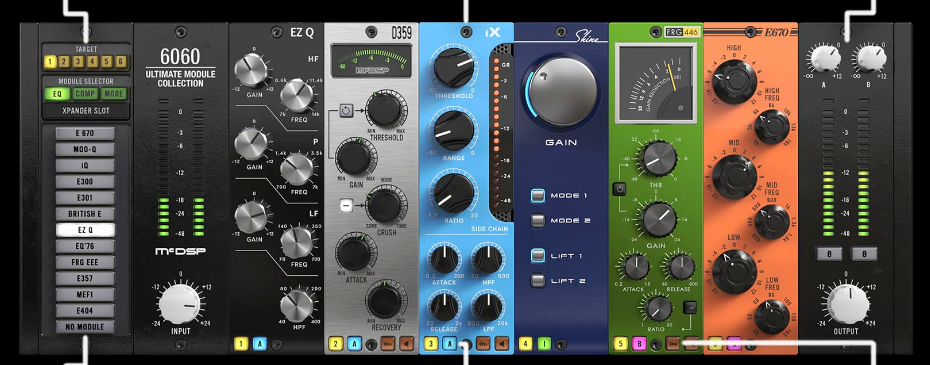Pick the BRITISH E module
930x365 pixels.
click(85, 214)
